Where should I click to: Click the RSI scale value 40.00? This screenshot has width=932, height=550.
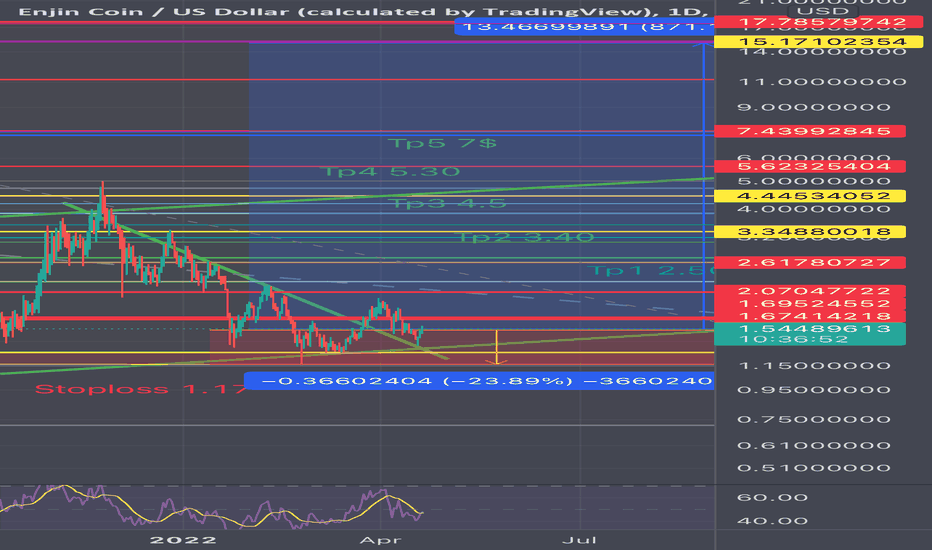pos(772,521)
